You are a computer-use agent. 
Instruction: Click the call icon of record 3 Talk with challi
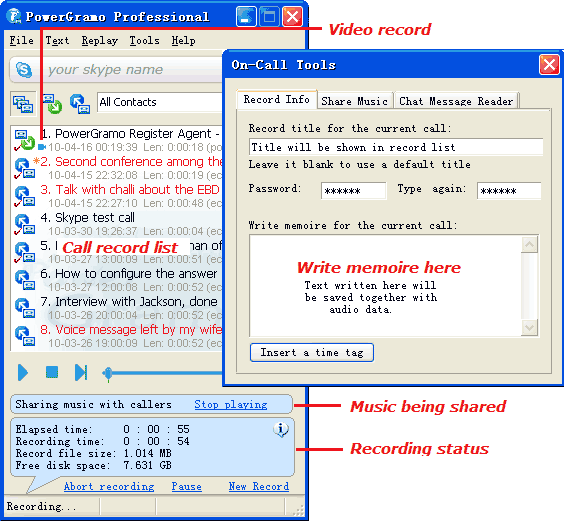click(x=24, y=196)
